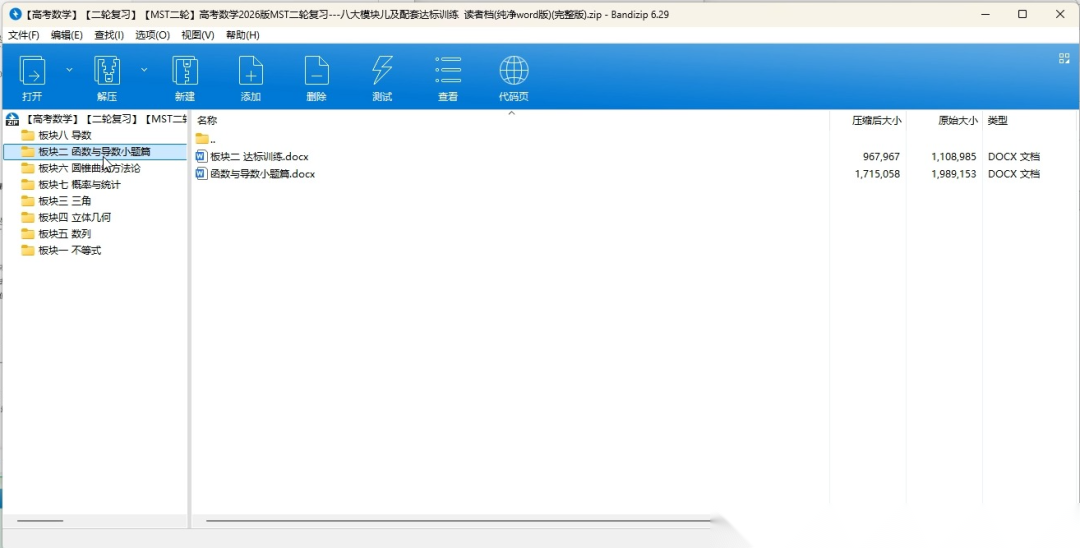Click the Open (打开) toolbar icon
Image resolution: width=1080 pixels, height=548 pixels.
pos(32,72)
